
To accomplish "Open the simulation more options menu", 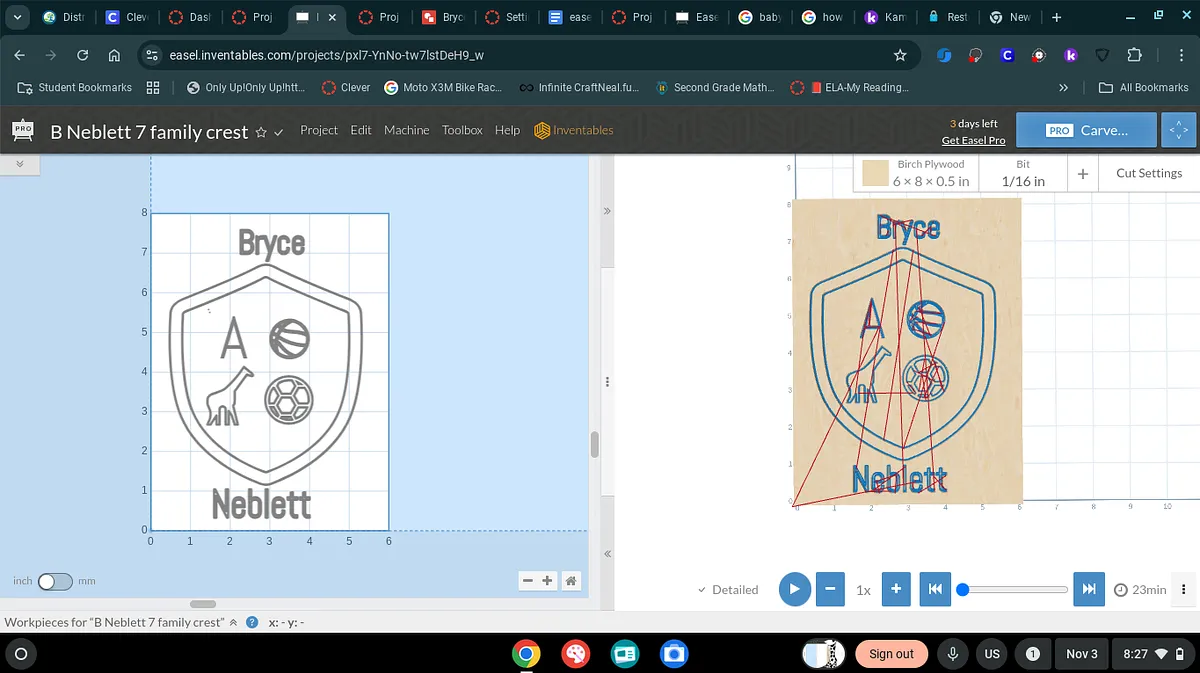I will [1184, 589].
